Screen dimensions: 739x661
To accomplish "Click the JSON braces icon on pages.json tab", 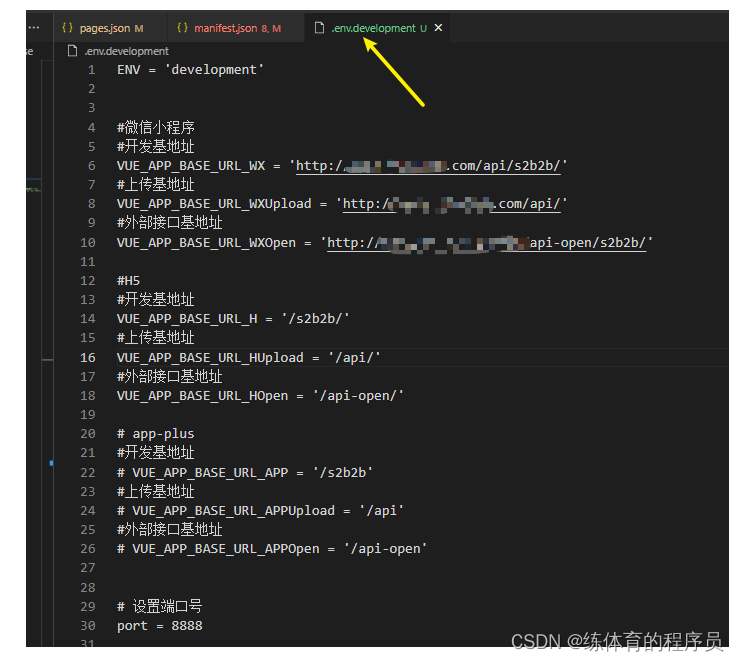I will click(x=68, y=29).
